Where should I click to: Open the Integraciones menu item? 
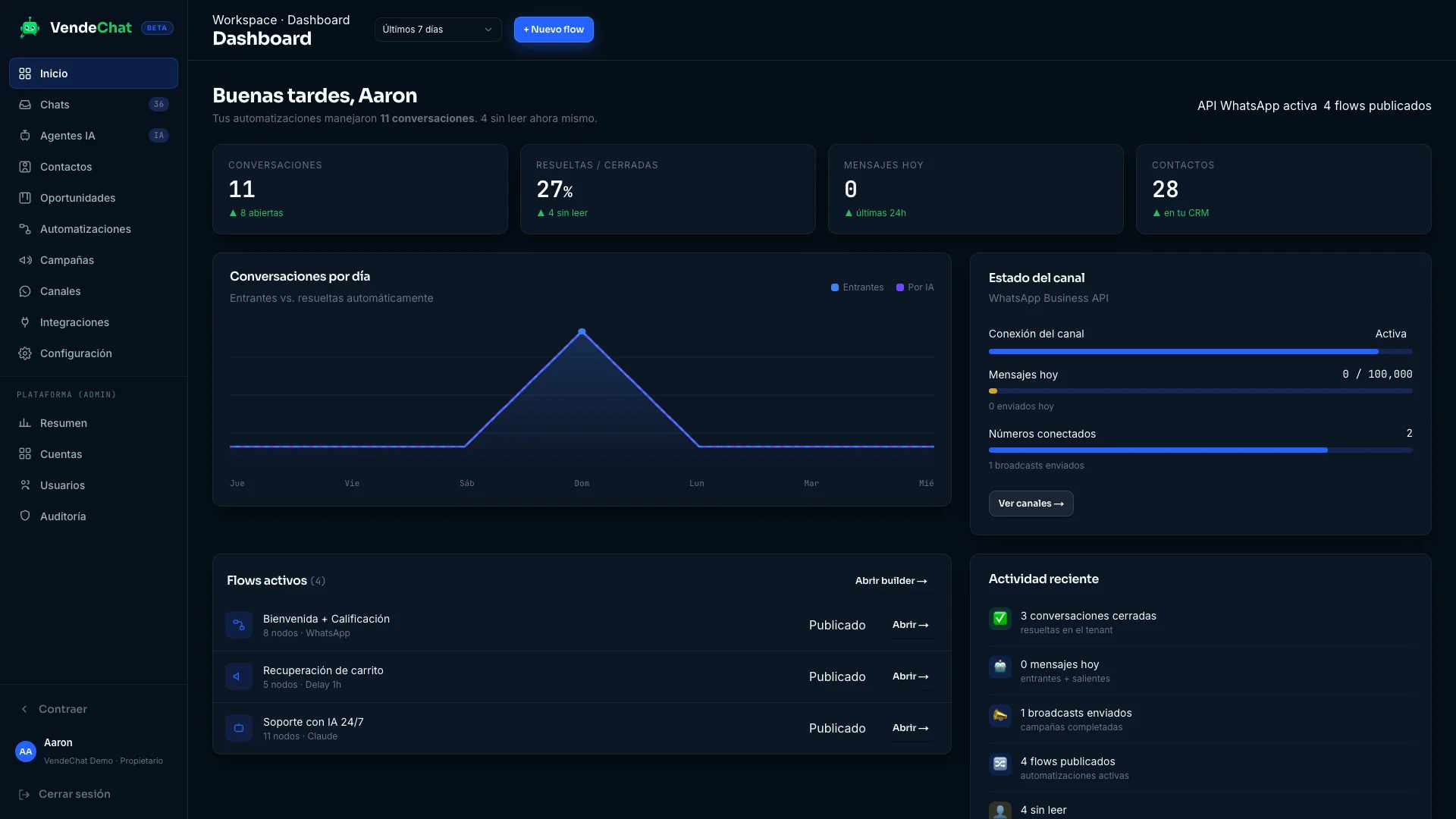pyautogui.click(x=93, y=322)
